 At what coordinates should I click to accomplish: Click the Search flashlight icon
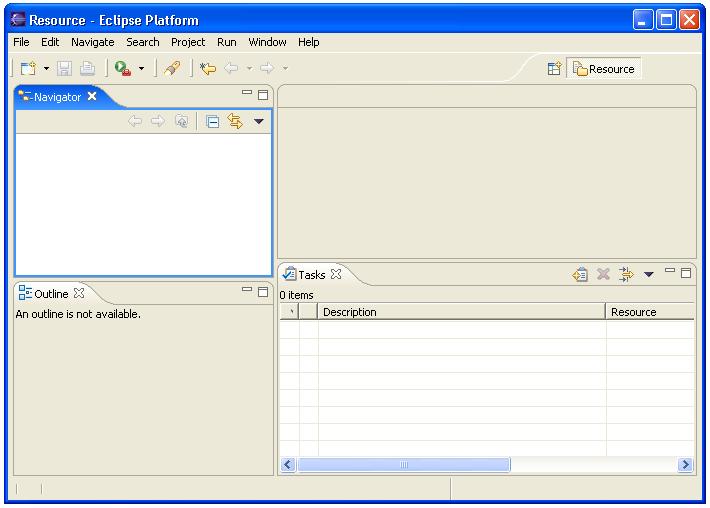coord(172,68)
